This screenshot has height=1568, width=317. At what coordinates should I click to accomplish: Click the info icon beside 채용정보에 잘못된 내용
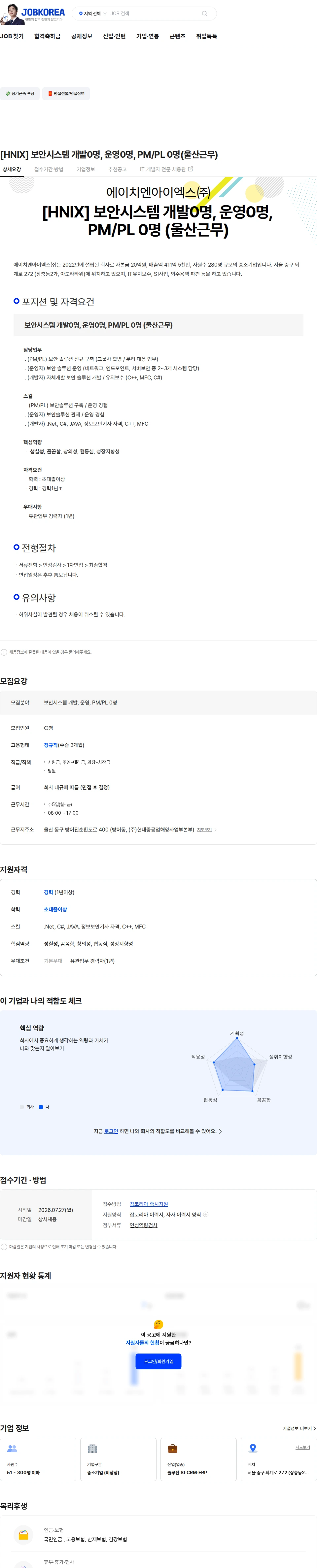4,652
